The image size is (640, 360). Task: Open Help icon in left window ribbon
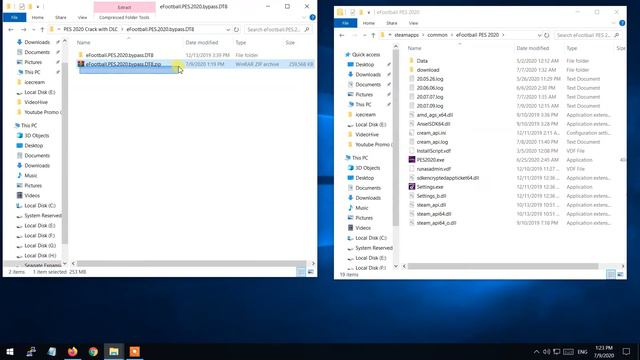pyautogui.click(x=312, y=18)
